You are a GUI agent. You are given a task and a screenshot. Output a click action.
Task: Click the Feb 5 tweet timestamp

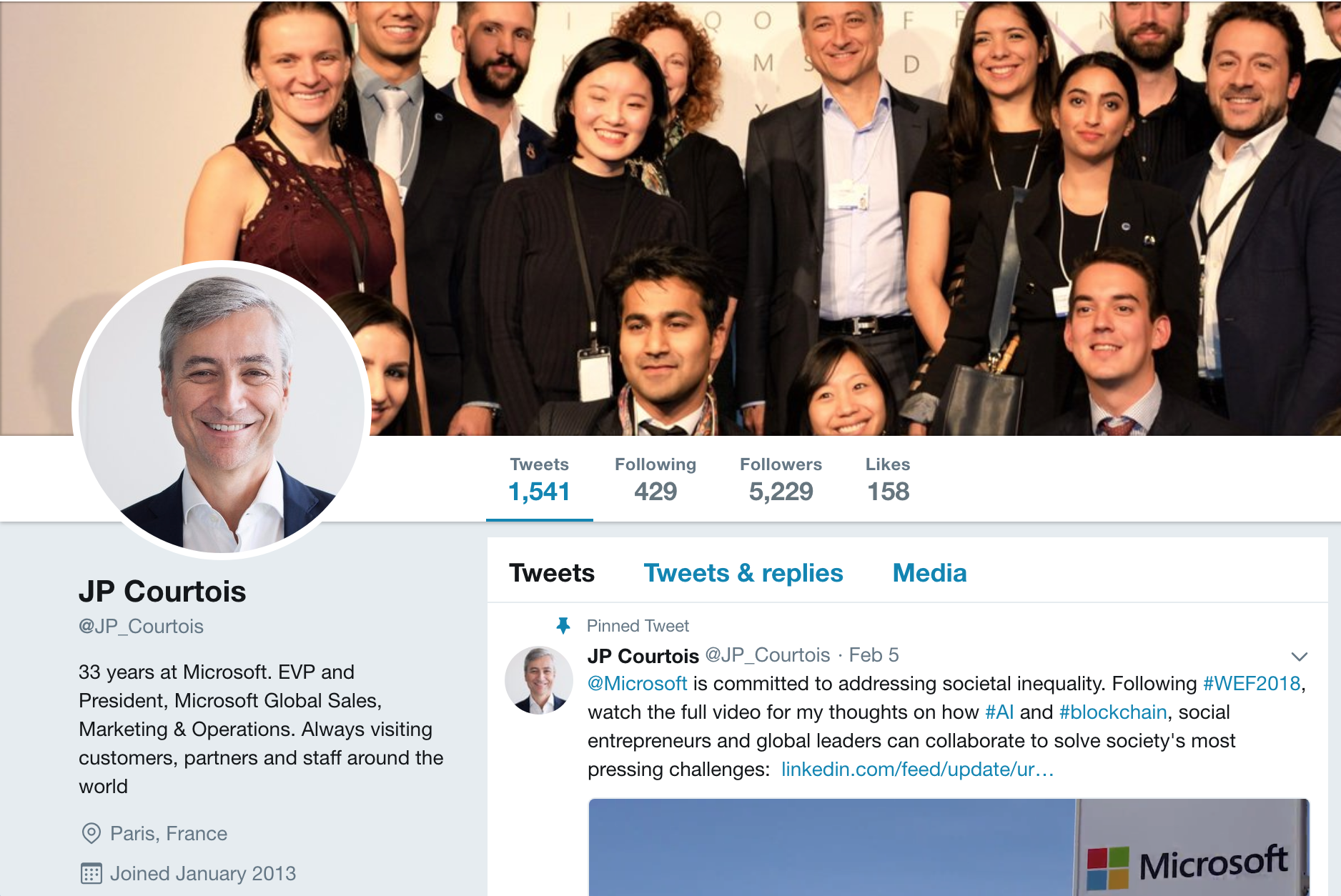point(874,655)
